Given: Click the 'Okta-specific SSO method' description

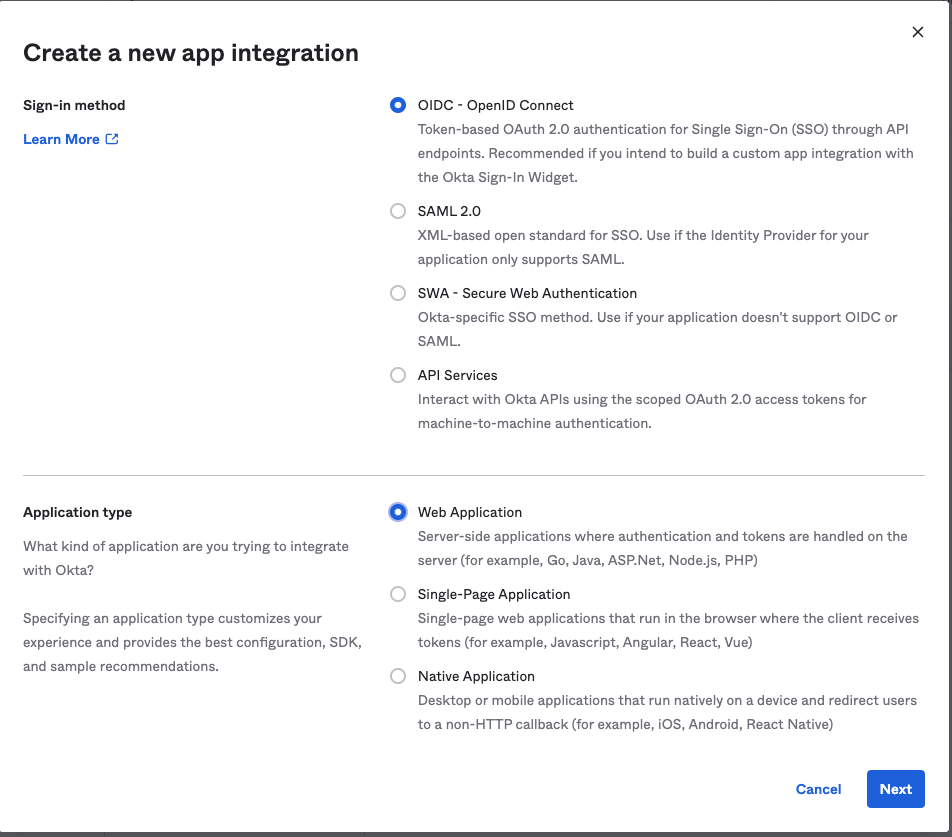Looking at the screenshot, I should [x=658, y=329].
